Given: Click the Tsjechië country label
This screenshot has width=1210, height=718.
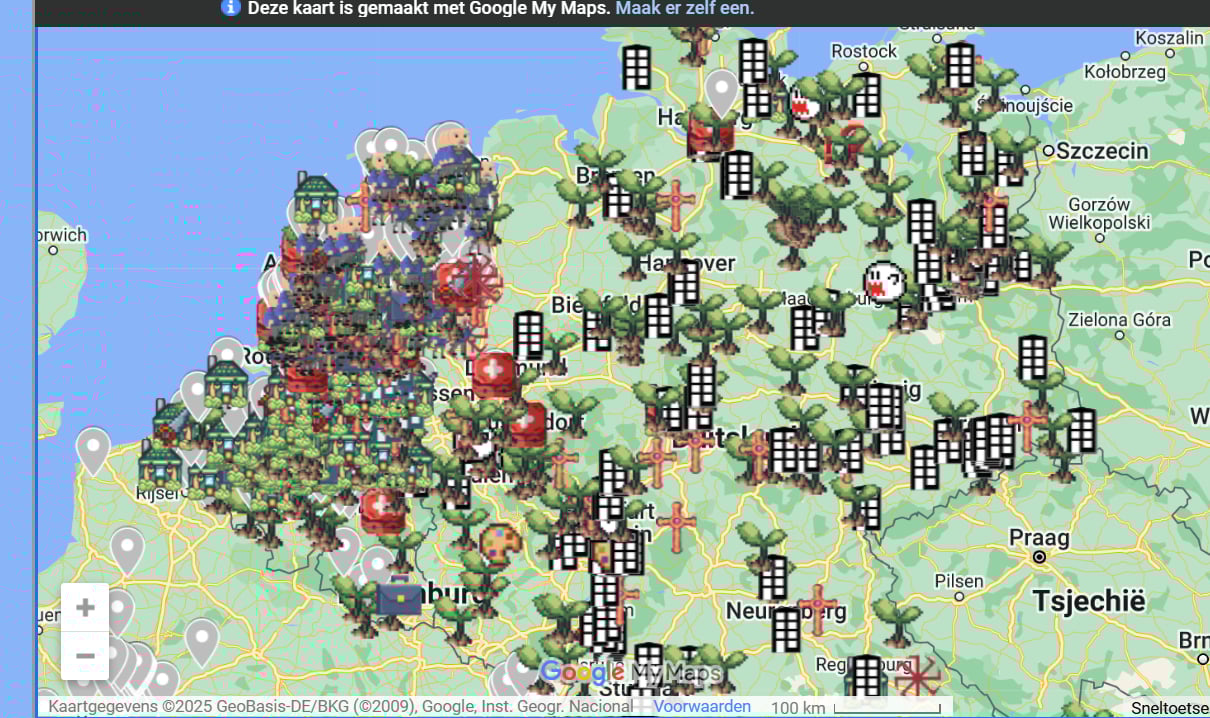Looking at the screenshot, I should click(x=1088, y=601).
